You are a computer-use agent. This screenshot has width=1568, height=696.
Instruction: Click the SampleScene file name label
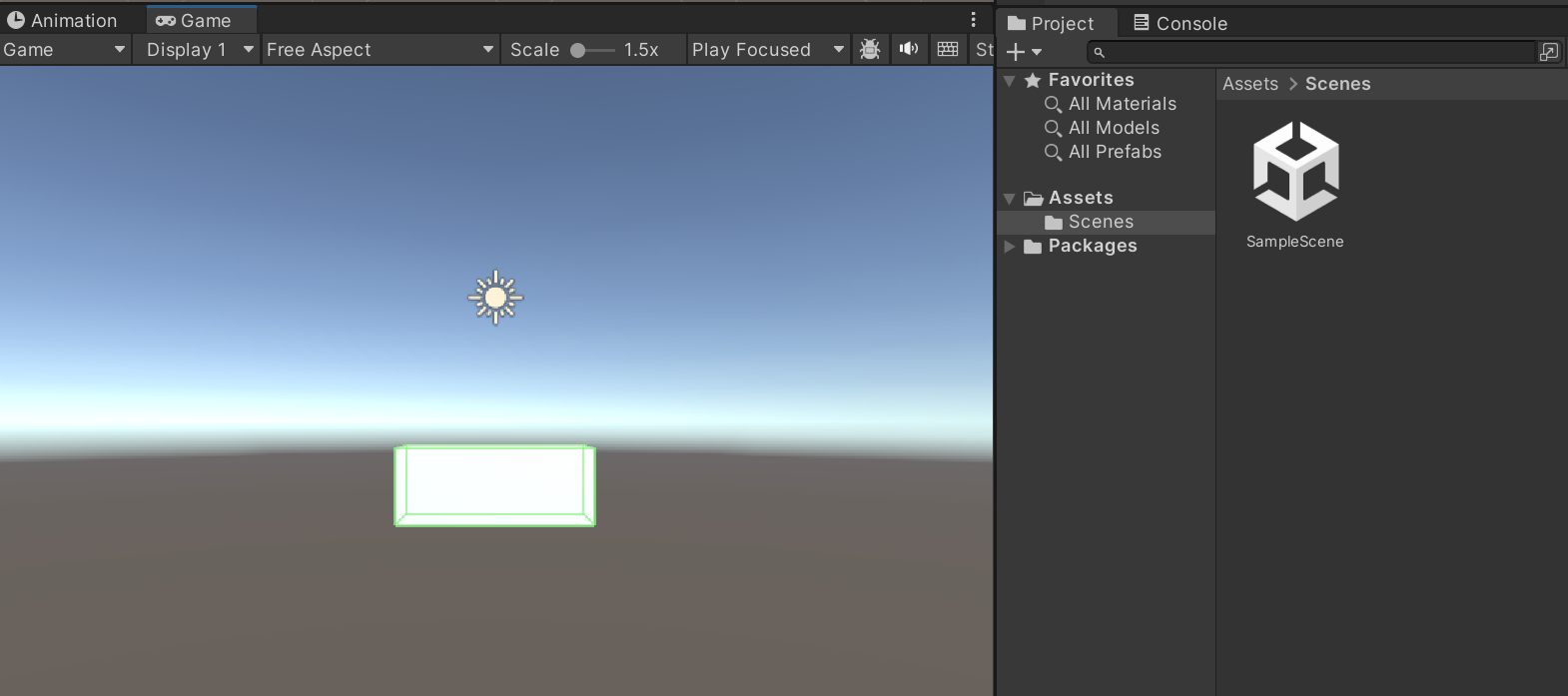tap(1295, 242)
